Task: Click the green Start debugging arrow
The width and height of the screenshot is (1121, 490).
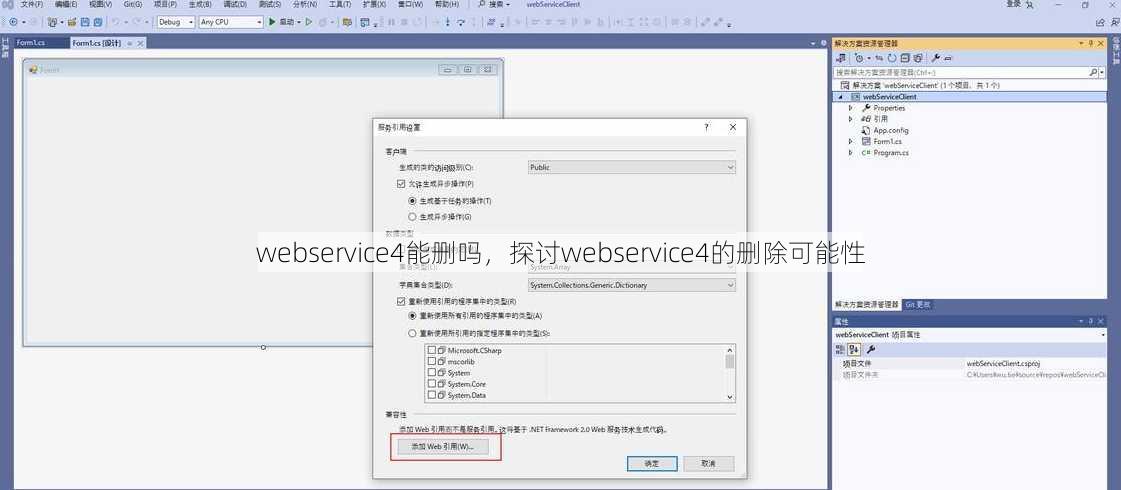Action: coord(272,21)
